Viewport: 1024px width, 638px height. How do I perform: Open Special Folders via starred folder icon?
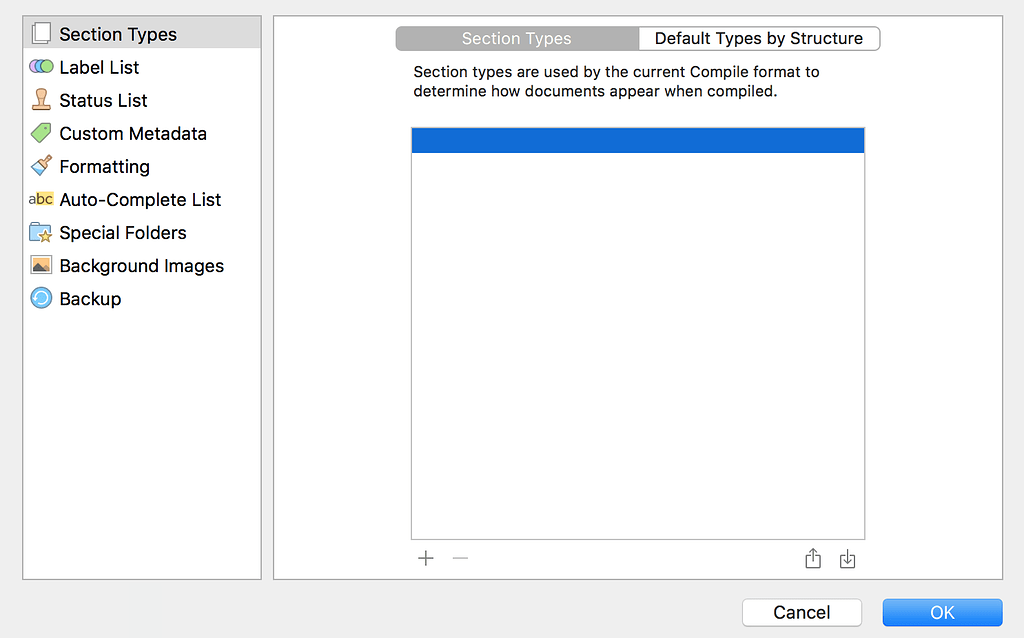41,232
